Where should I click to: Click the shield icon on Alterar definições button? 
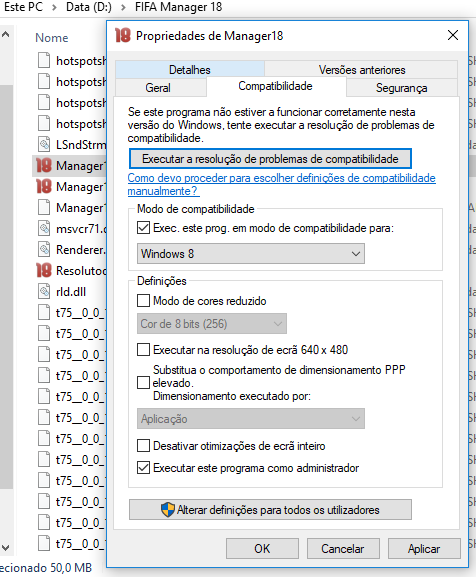coord(168,510)
